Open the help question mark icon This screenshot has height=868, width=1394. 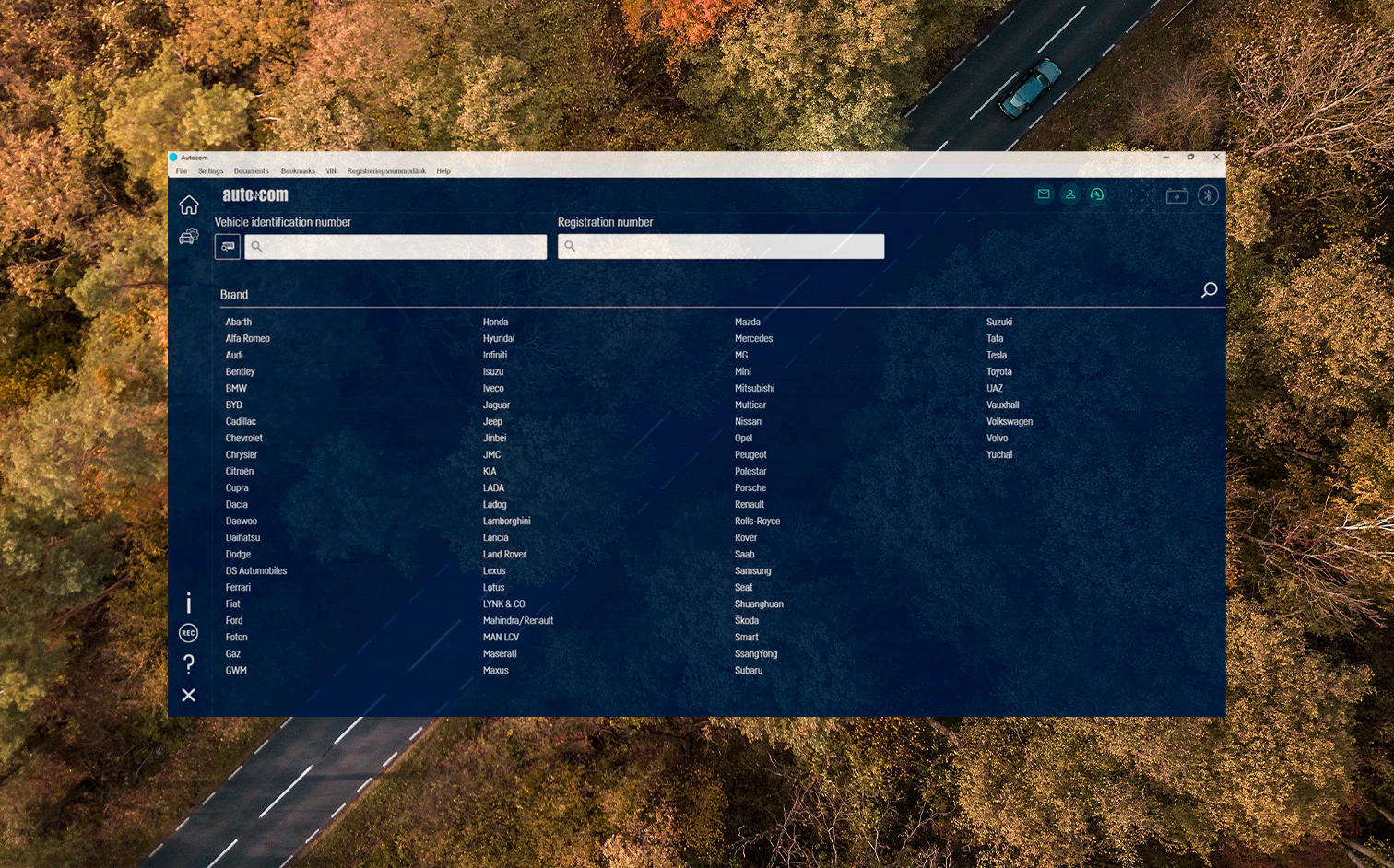189,663
